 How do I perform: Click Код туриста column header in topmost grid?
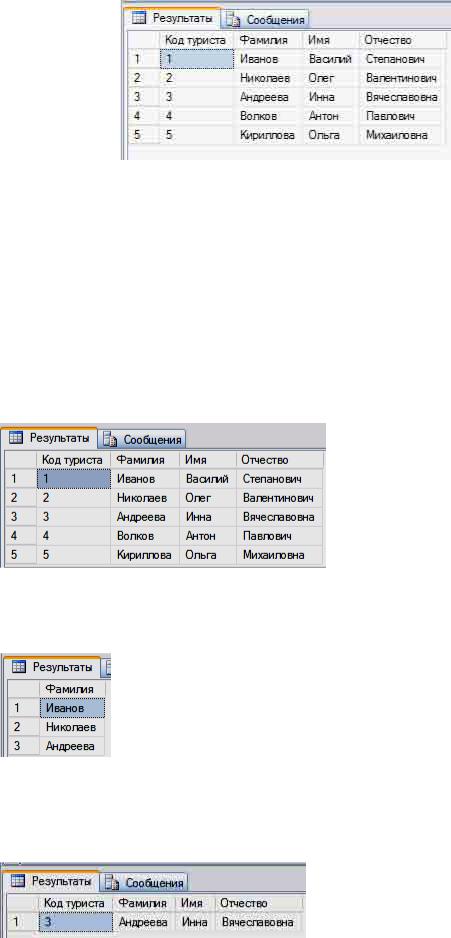pos(197,40)
